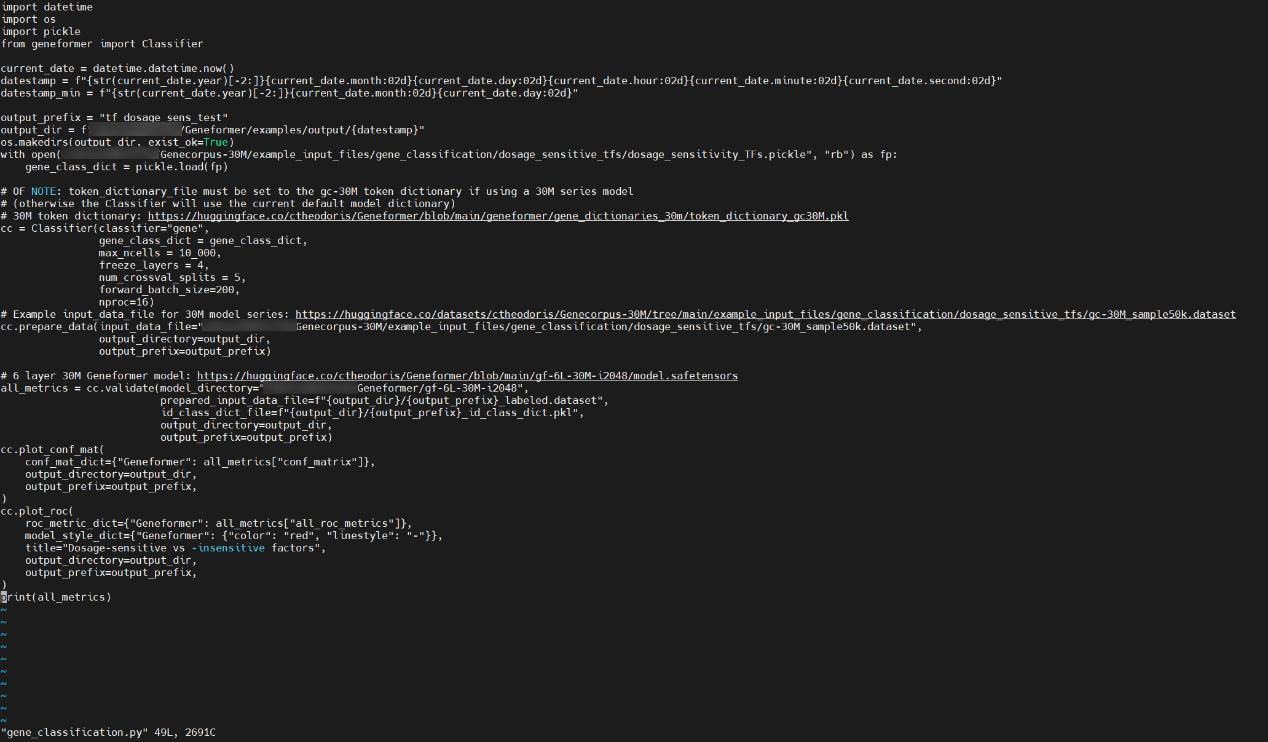Click the 'print(all_metrics)' line
This screenshot has width=1268, height=742.
coord(56,597)
